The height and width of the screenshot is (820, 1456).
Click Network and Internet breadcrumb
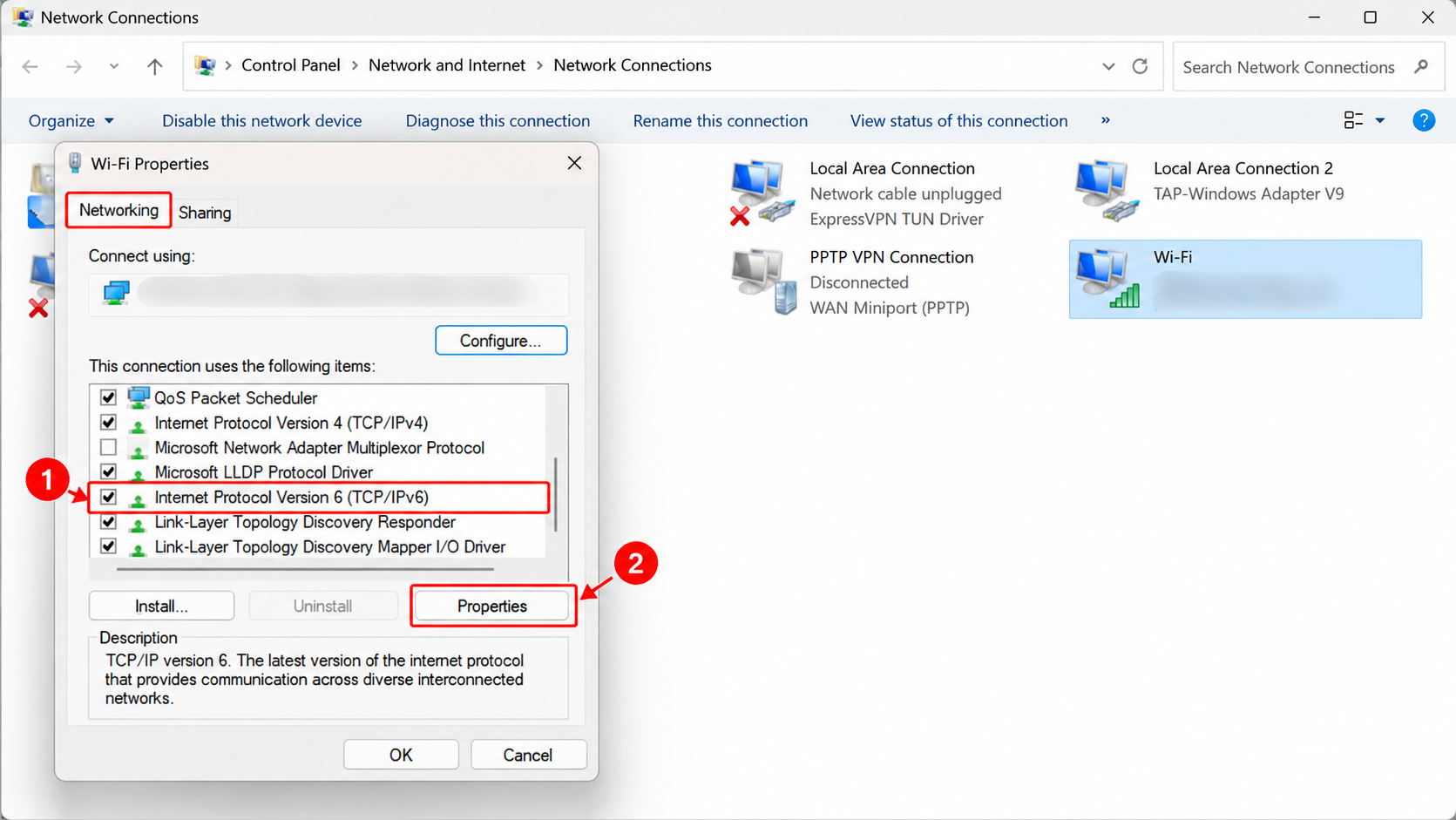coord(447,65)
